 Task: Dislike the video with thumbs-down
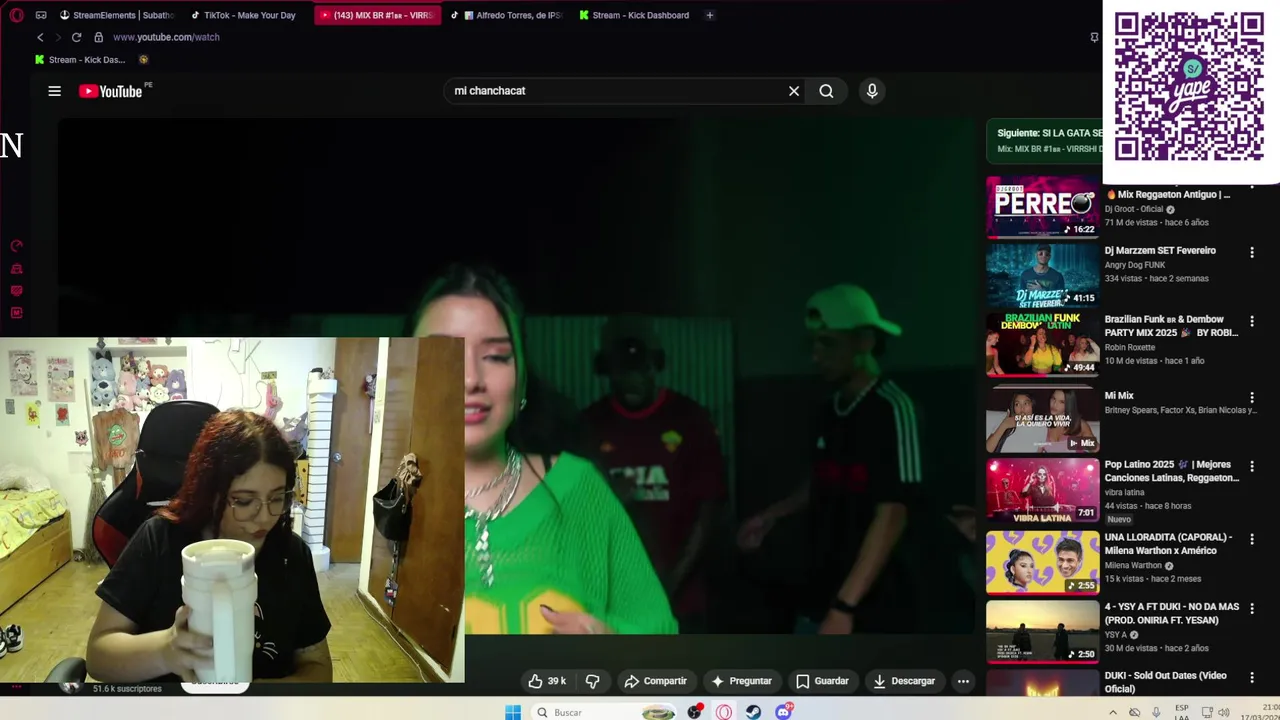[592, 681]
